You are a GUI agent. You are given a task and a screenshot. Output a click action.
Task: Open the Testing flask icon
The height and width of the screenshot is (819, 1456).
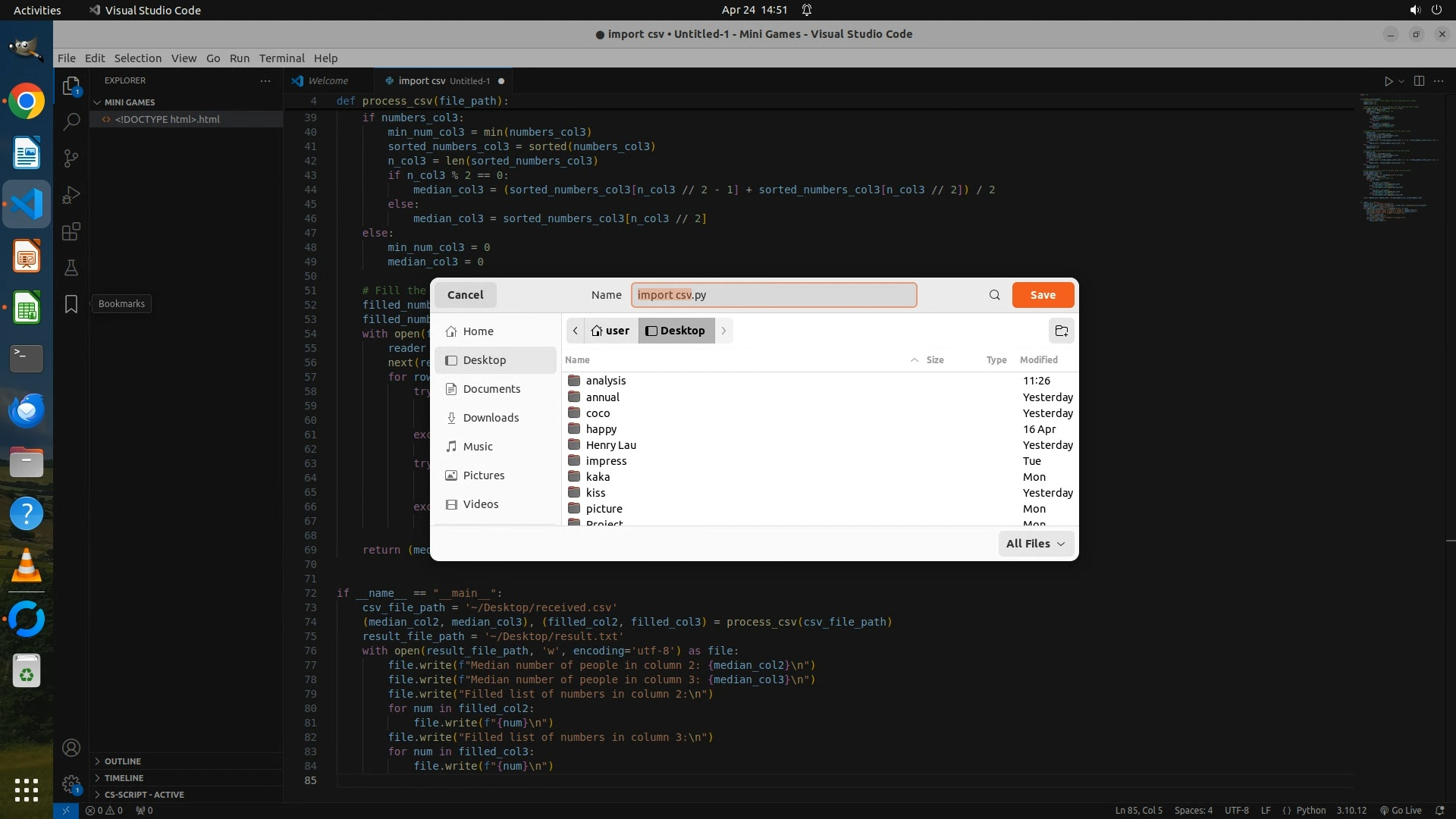coord(71,268)
